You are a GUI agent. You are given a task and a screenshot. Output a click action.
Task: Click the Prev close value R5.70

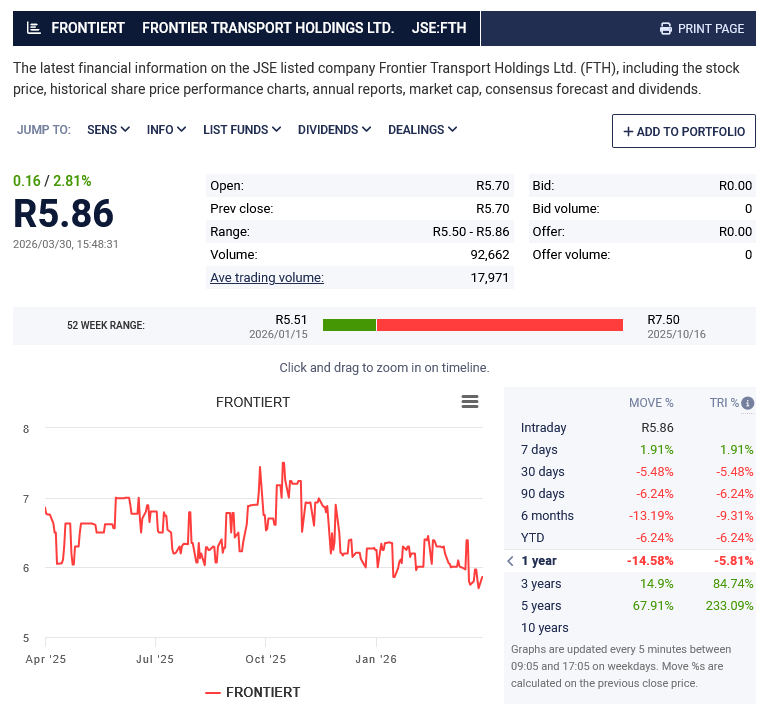click(493, 209)
